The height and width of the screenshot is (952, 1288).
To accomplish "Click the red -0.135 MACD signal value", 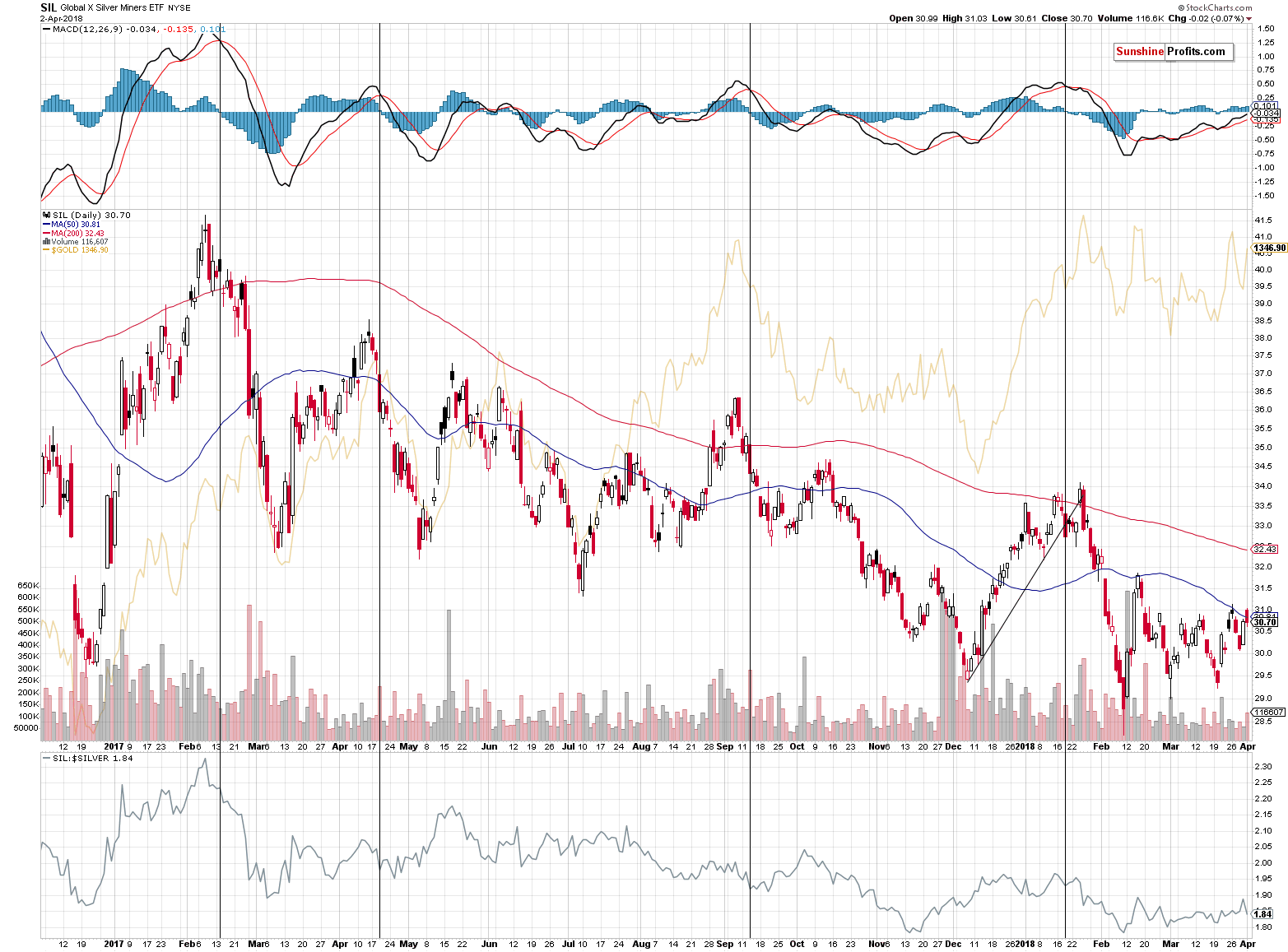I will 178,30.
